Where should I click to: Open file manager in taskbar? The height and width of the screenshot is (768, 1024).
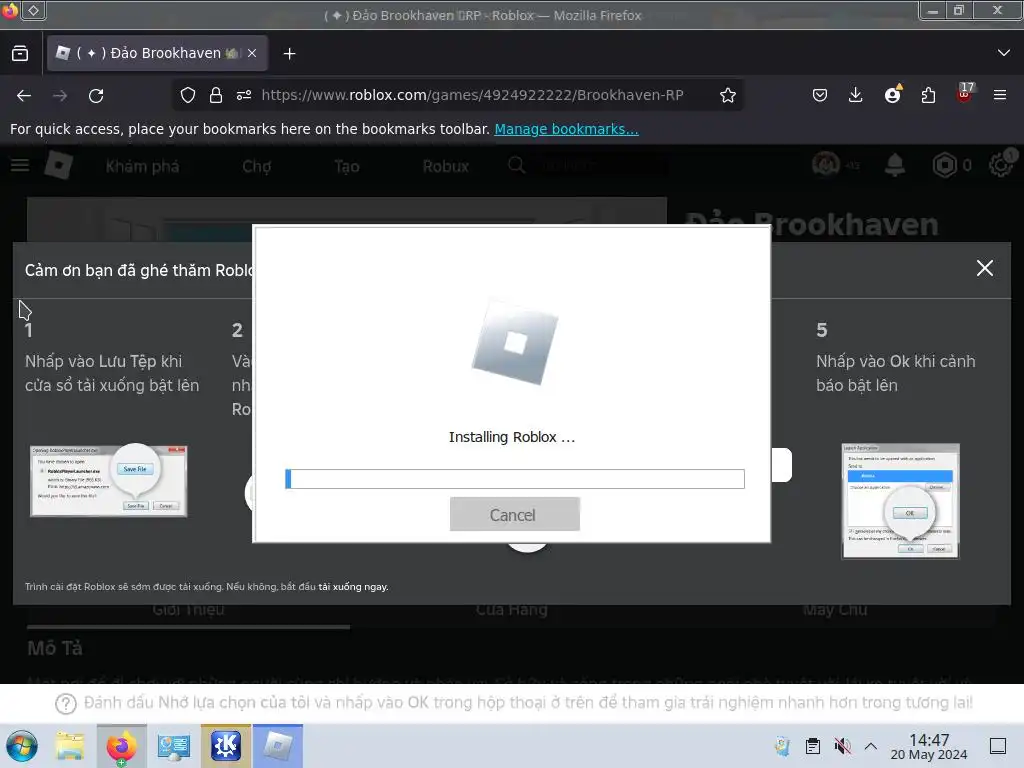coord(69,746)
